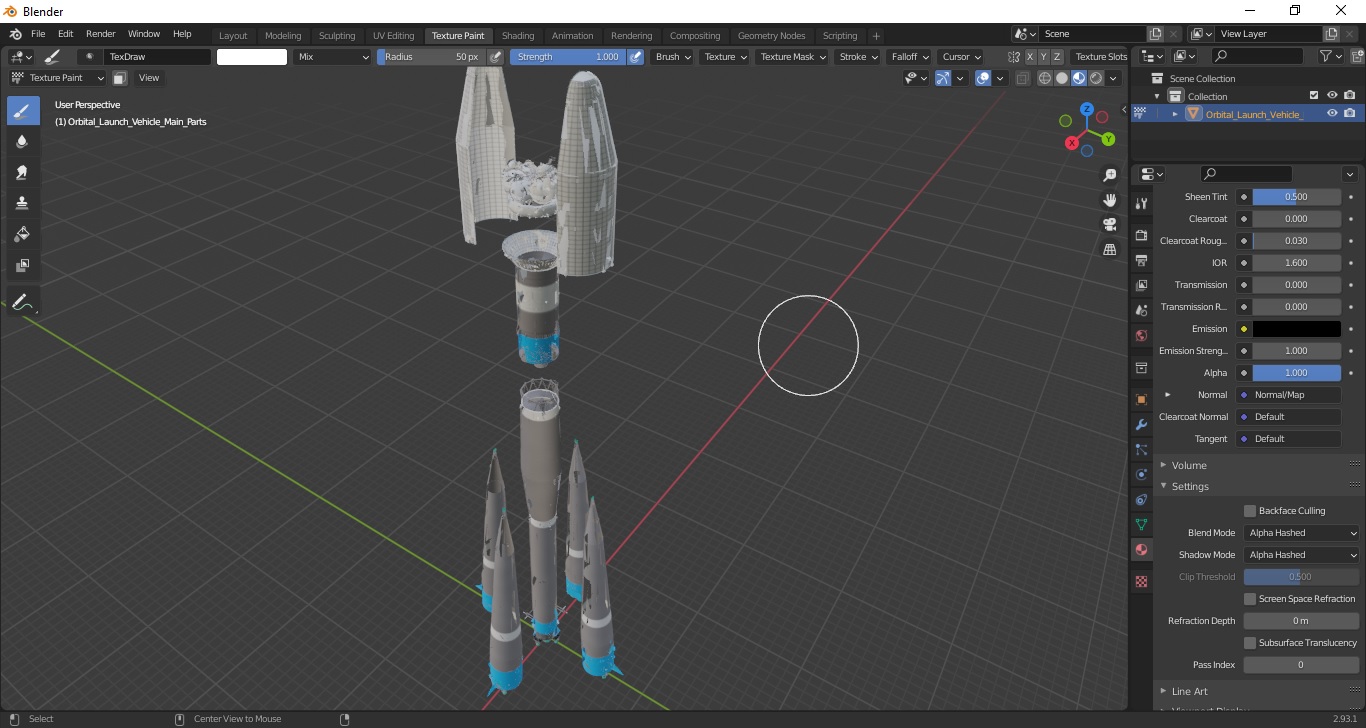
Task: Expand the Volume panel
Action: [1189, 465]
